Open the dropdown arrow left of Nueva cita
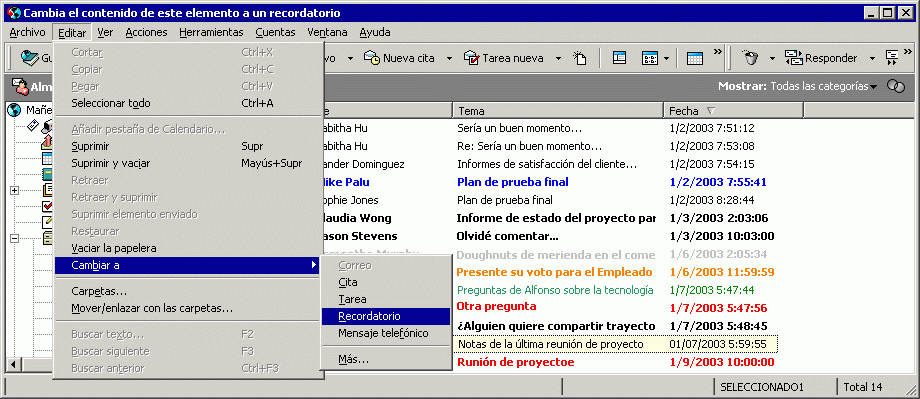This screenshot has height=399, width=920. 350,58
